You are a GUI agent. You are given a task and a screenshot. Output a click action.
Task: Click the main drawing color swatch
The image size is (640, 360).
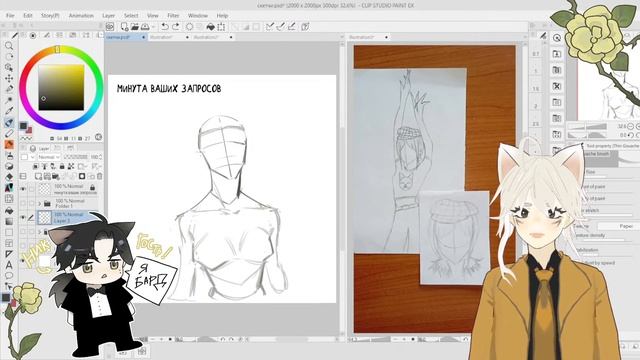tap(23, 126)
